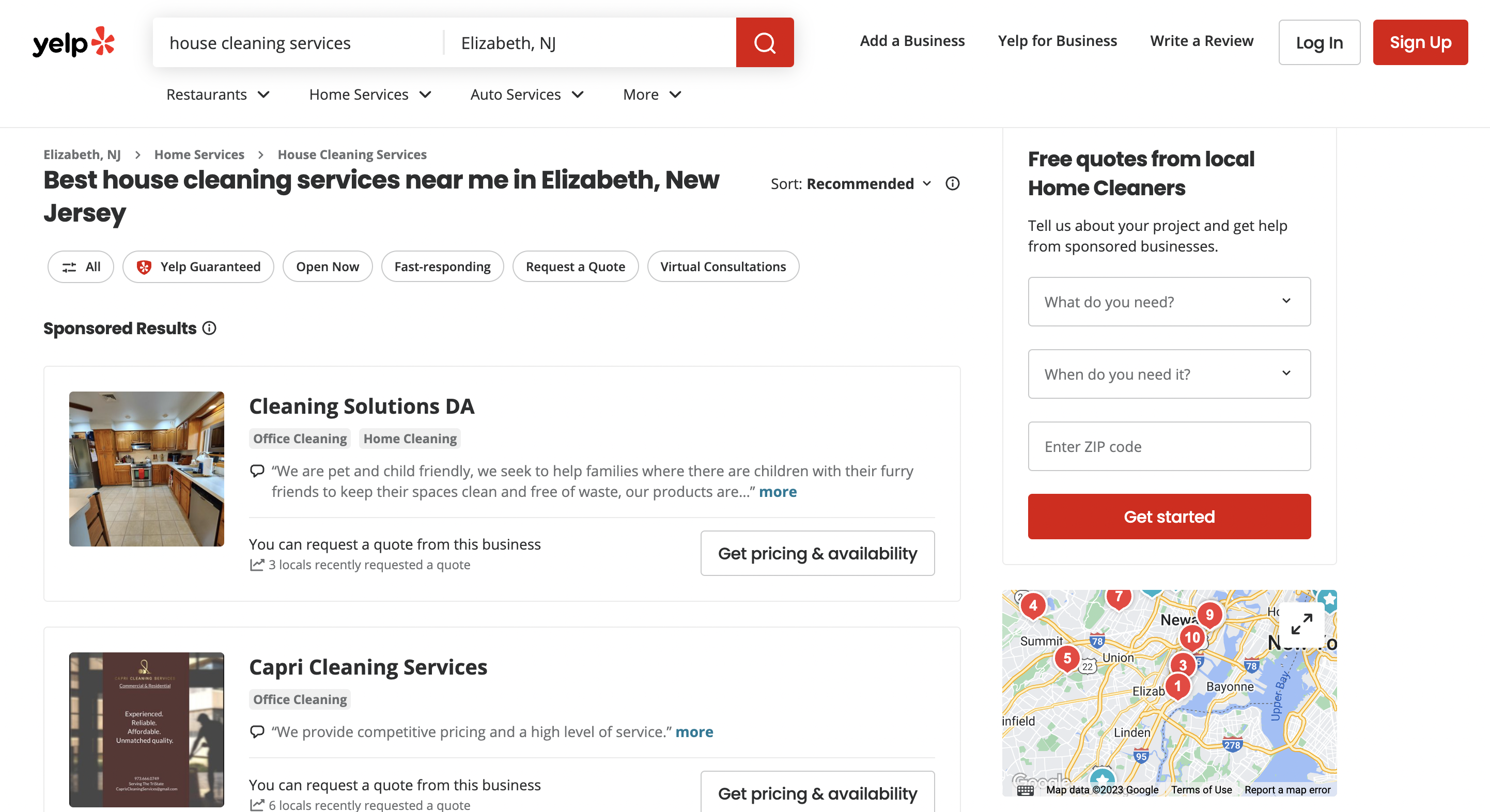Toggle the Virtual Consultations filter button
1490x812 pixels.
(723, 266)
